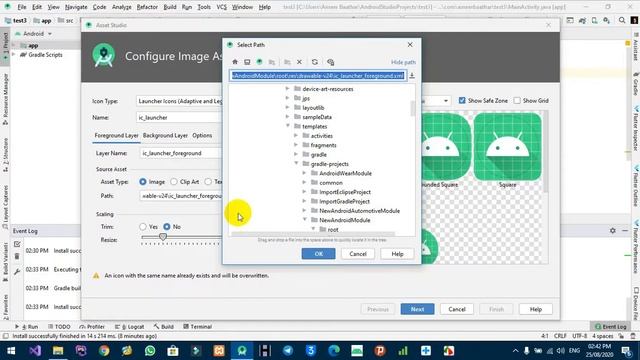640x360 pixels.
Task: Click the IDE search magnifier icon
Action: point(622,20)
